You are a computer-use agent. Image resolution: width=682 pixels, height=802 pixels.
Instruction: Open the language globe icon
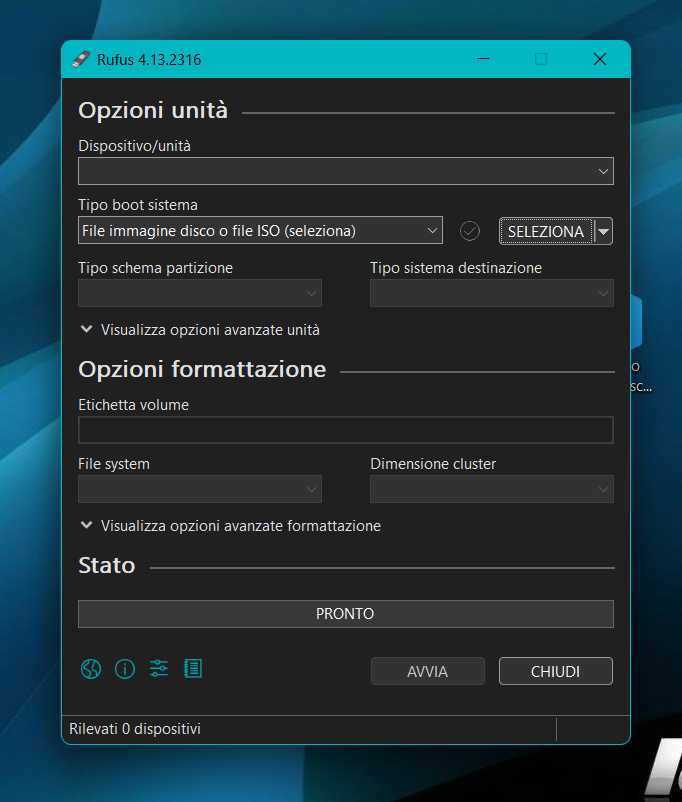point(91,669)
